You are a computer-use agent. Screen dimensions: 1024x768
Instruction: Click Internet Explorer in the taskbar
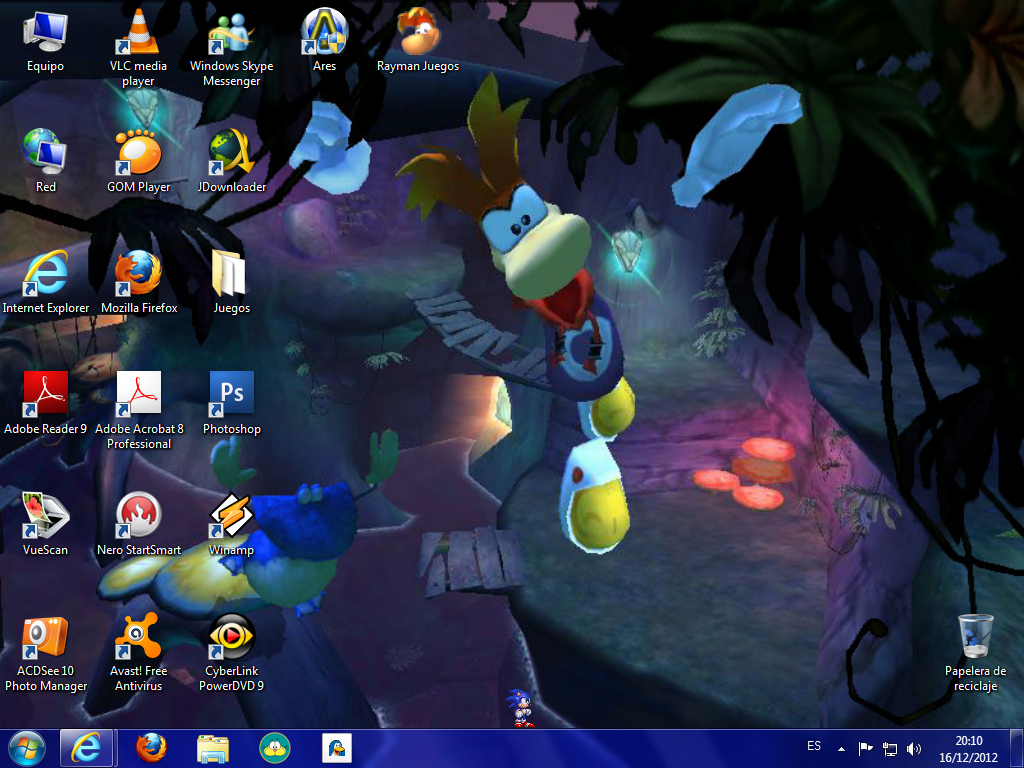87,748
